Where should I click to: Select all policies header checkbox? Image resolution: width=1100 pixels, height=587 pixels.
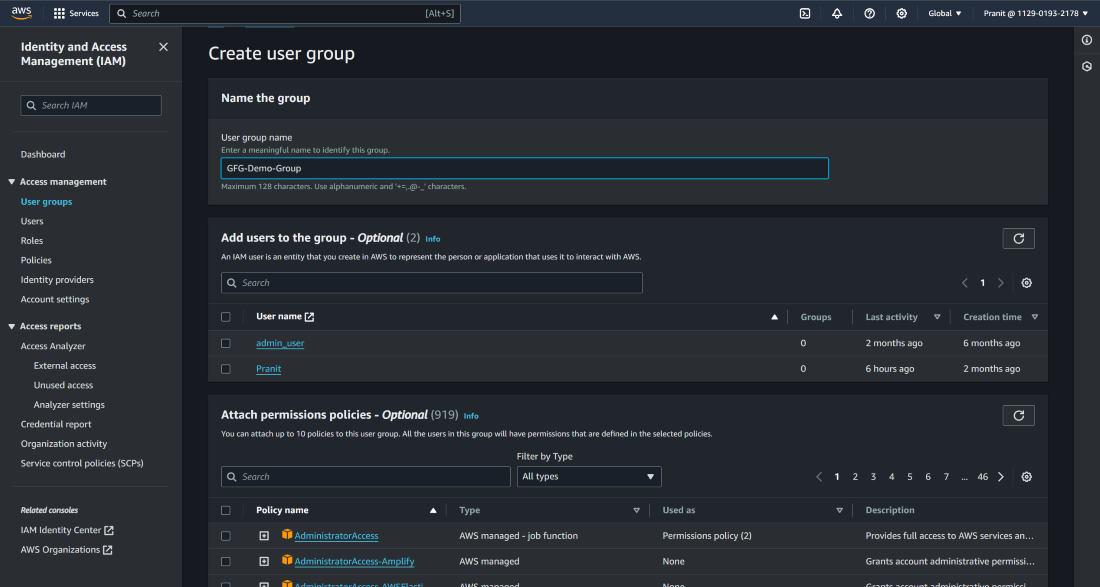225,511
